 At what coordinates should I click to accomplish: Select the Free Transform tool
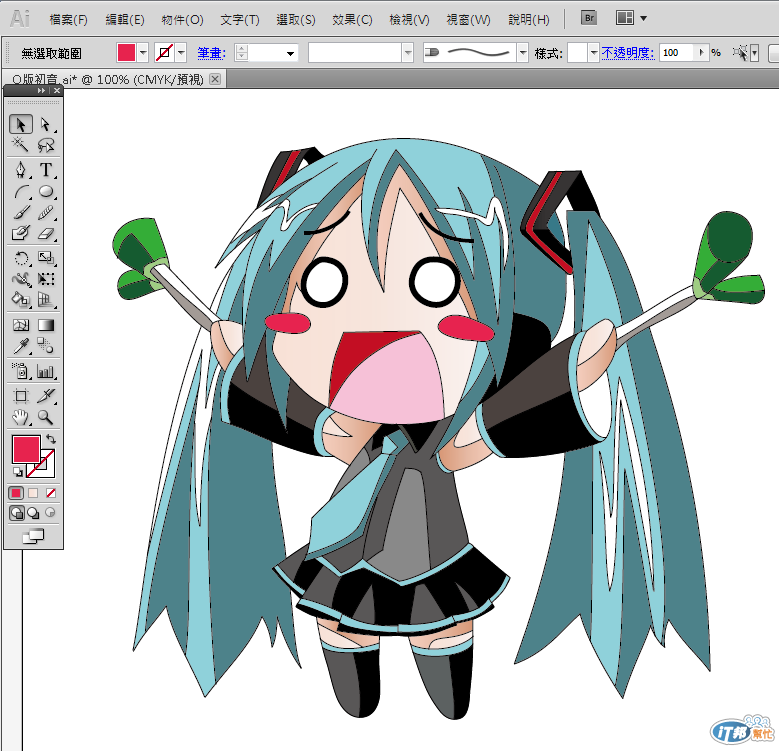tap(46, 279)
